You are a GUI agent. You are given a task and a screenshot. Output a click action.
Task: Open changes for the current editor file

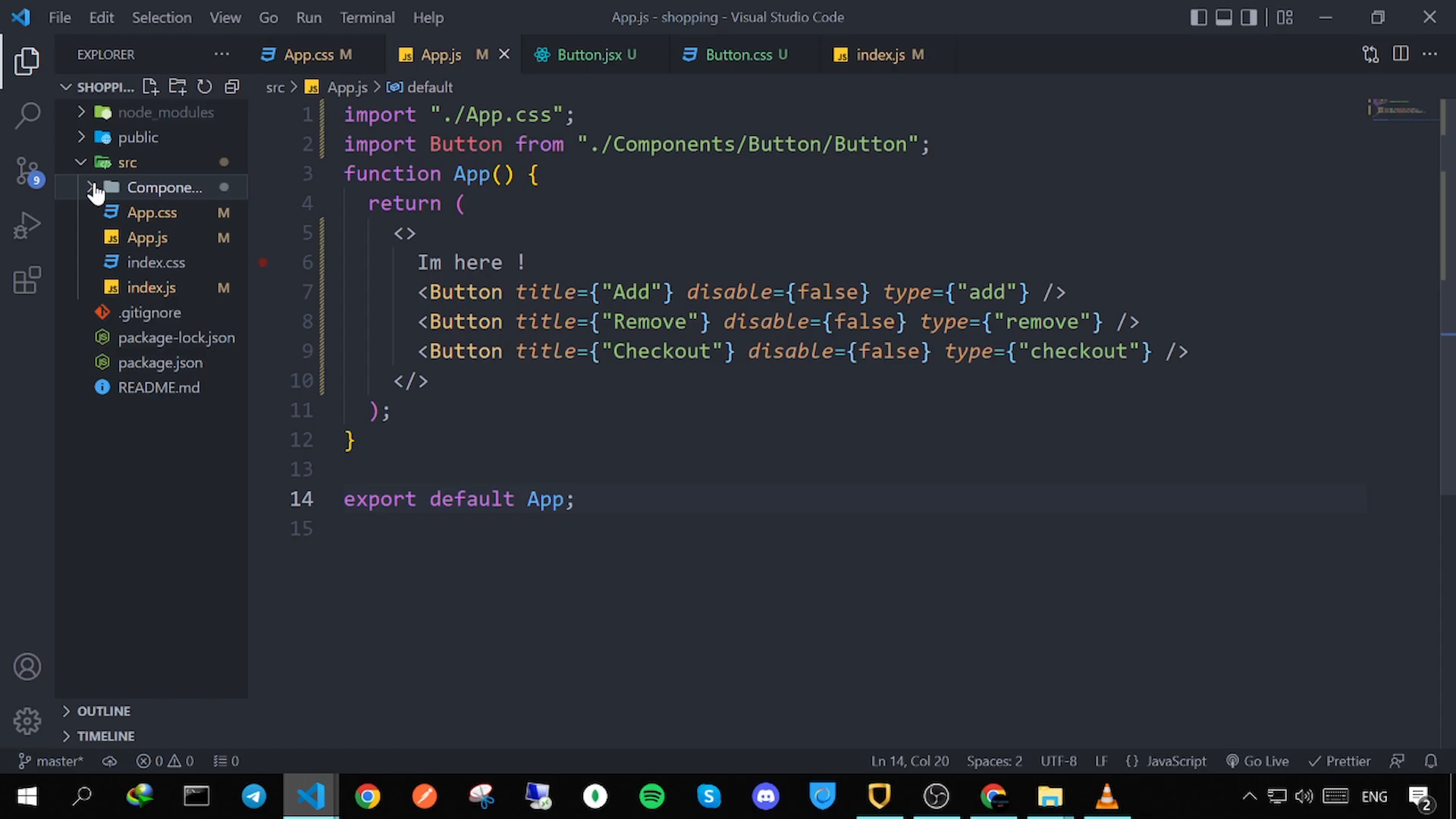point(1370,55)
